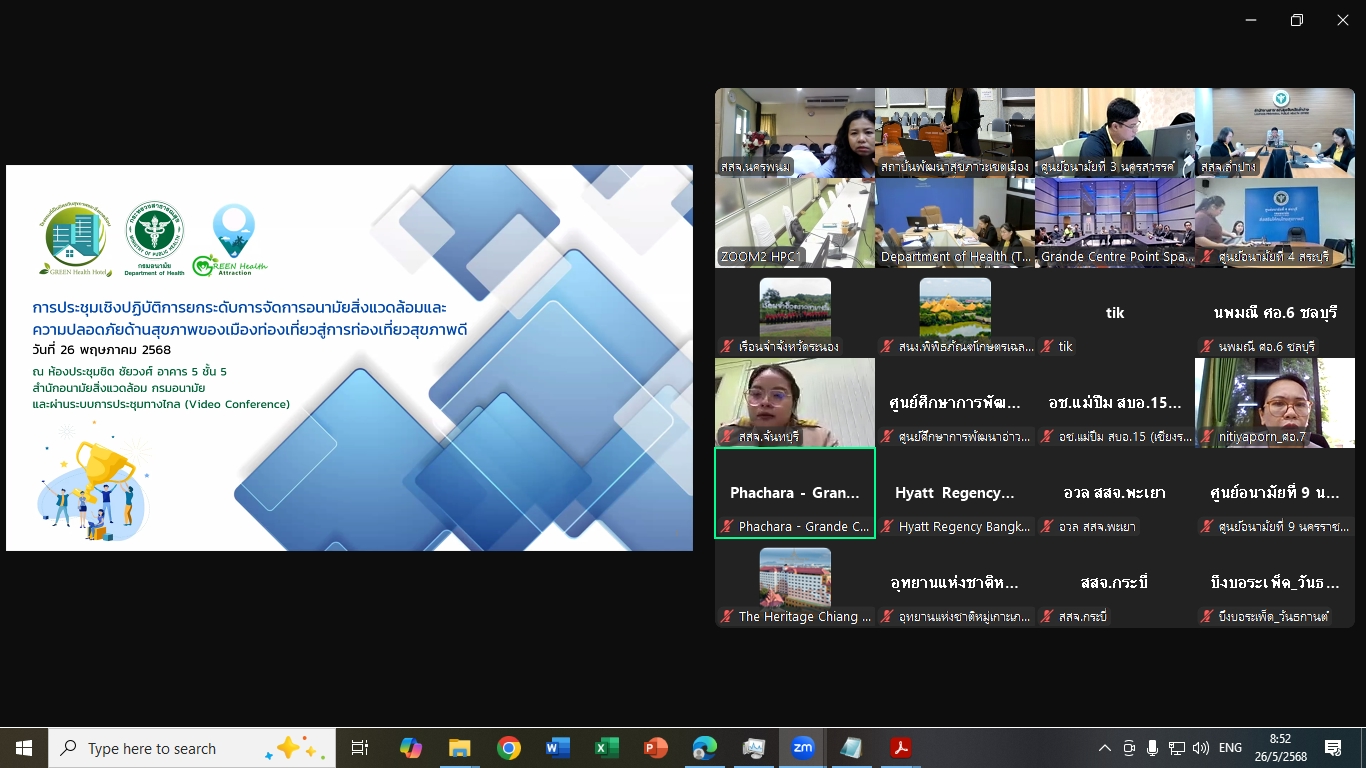Launch Google Chrome from the taskbar
Screen dimensions: 1366x768
point(509,748)
